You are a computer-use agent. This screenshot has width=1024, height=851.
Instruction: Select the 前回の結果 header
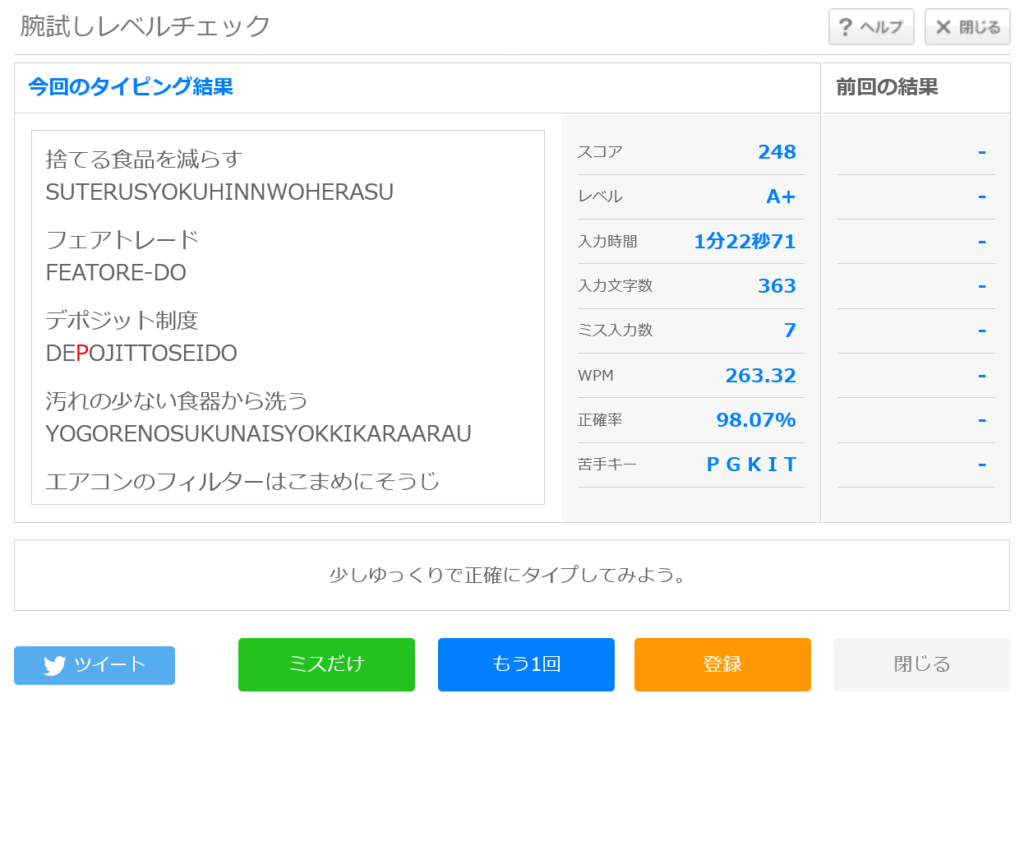[x=887, y=87]
